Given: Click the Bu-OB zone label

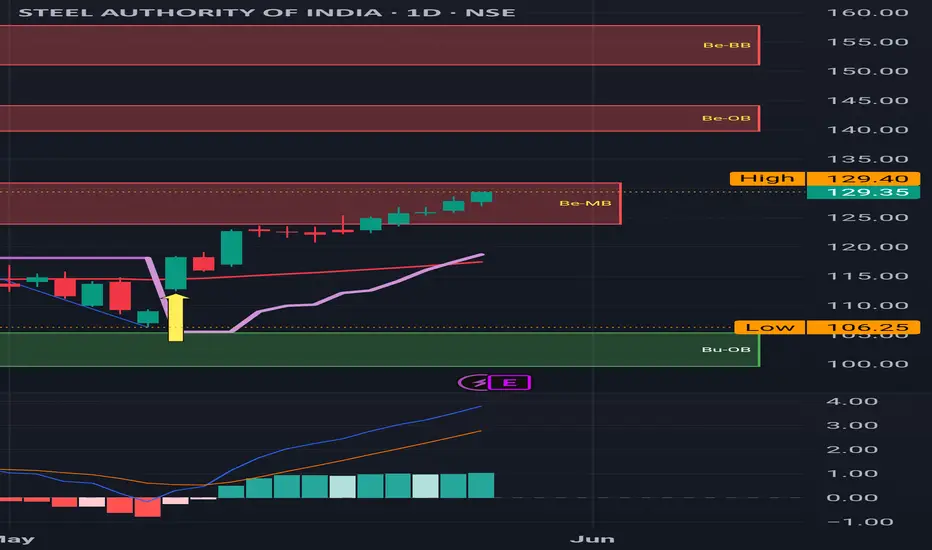Looking at the screenshot, I should (x=726, y=349).
